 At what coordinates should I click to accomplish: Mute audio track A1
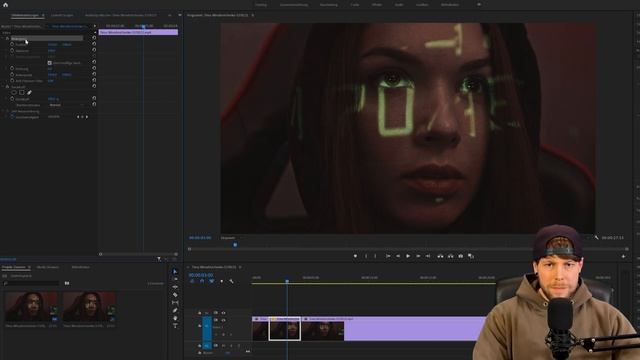224,346
